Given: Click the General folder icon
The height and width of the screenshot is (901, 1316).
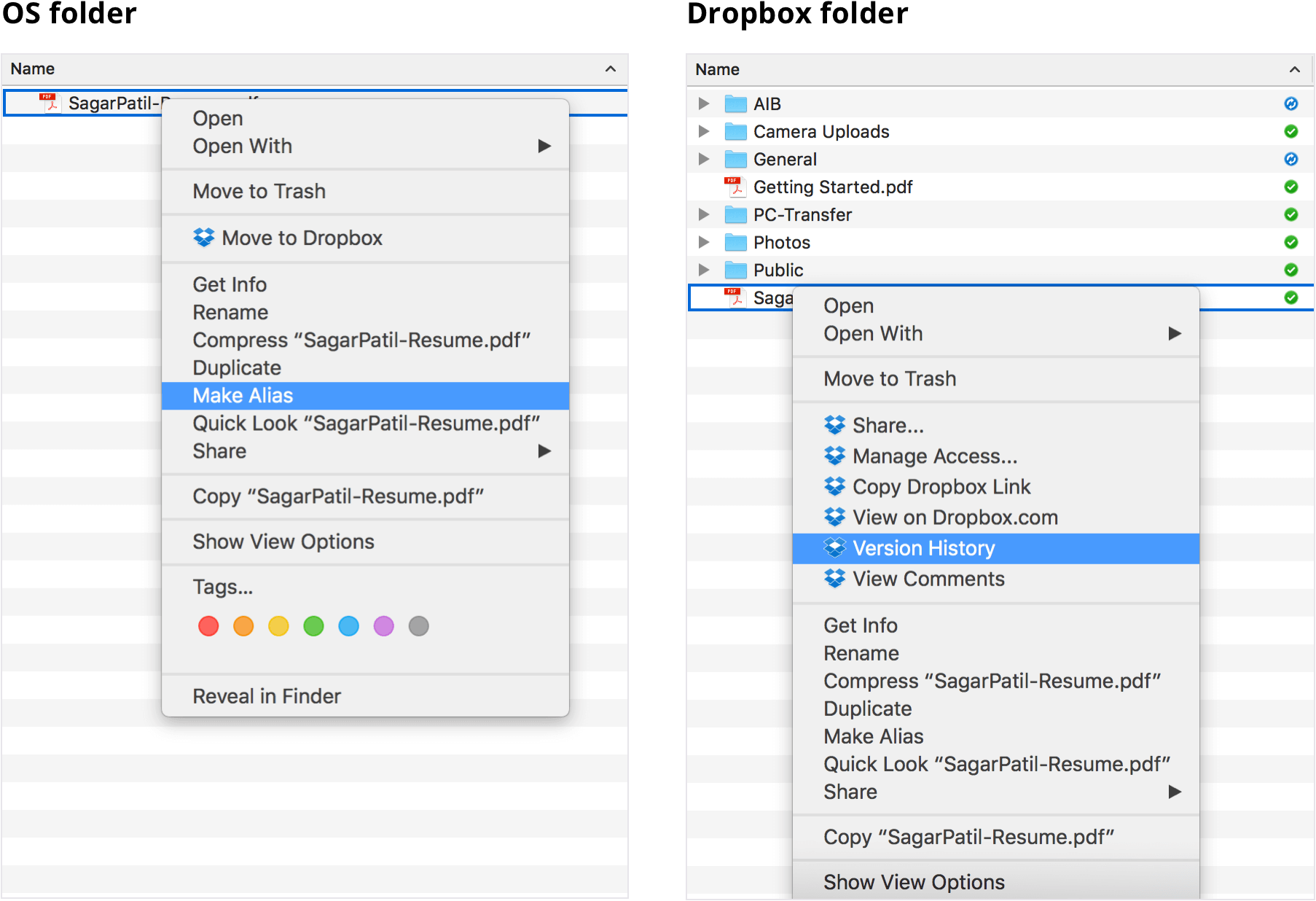Looking at the screenshot, I should click(x=736, y=159).
